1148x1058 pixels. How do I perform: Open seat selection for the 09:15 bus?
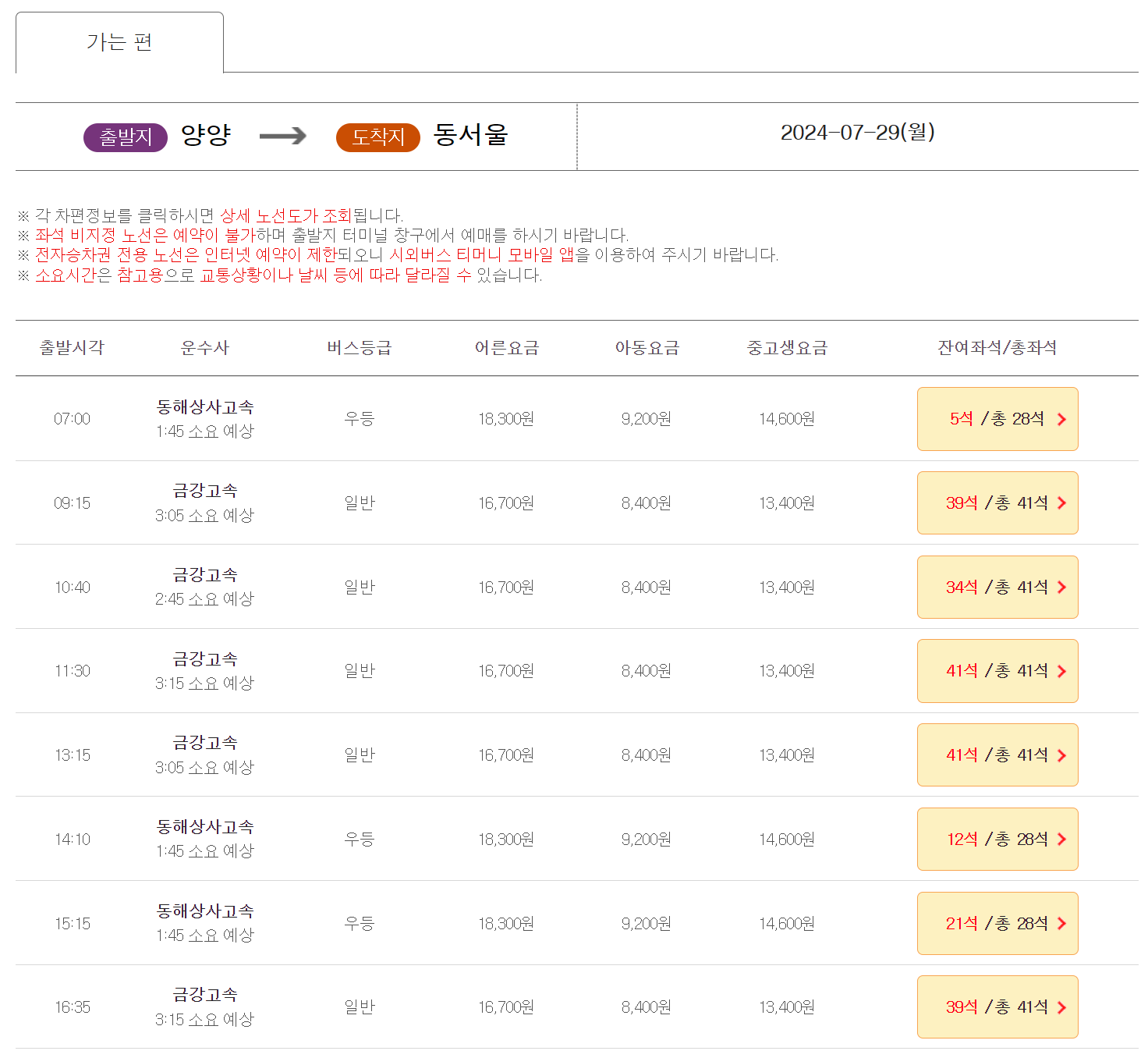997,503
